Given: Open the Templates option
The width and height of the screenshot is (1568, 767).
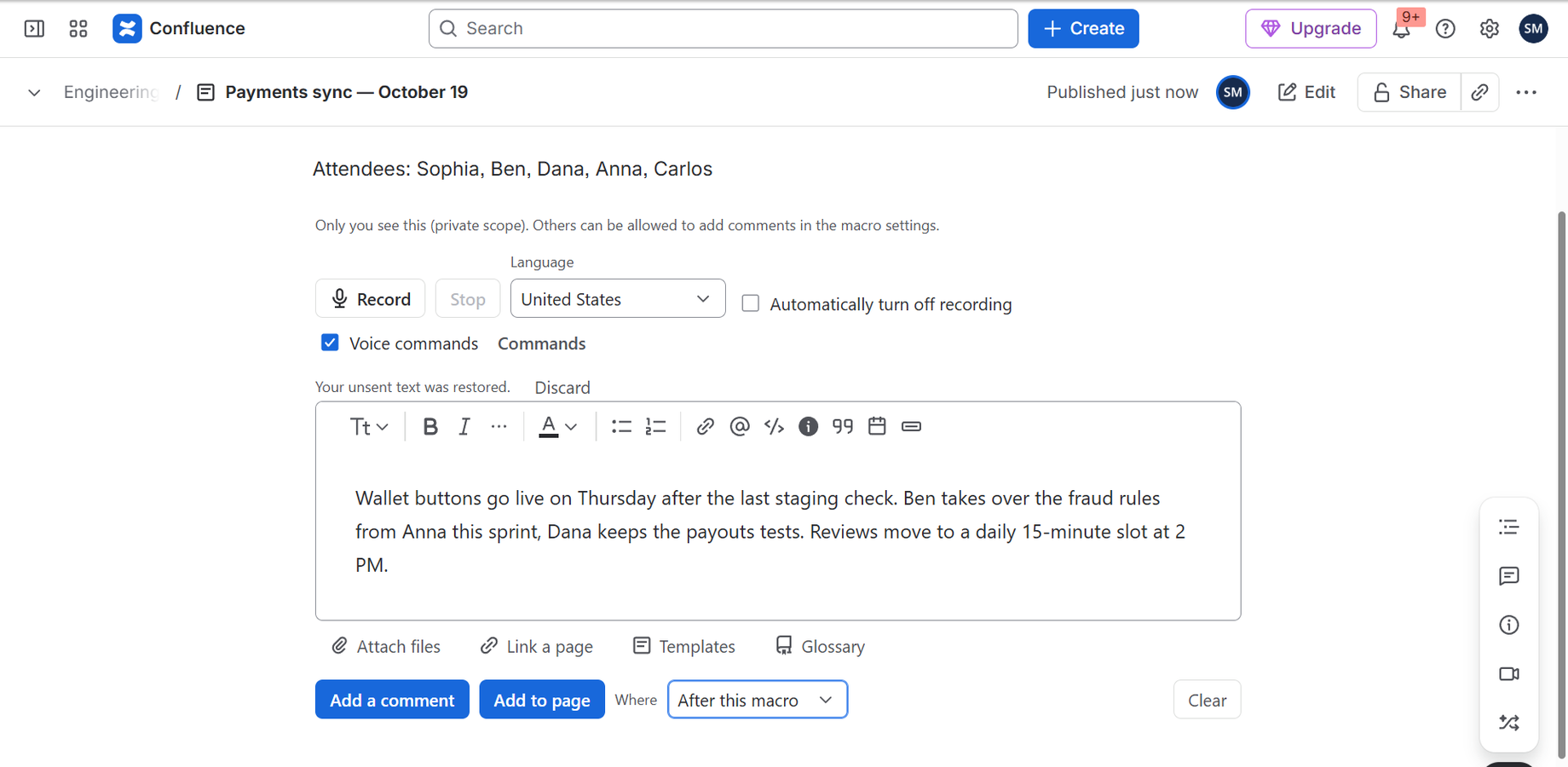Looking at the screenshot, I should coord(684,646).
